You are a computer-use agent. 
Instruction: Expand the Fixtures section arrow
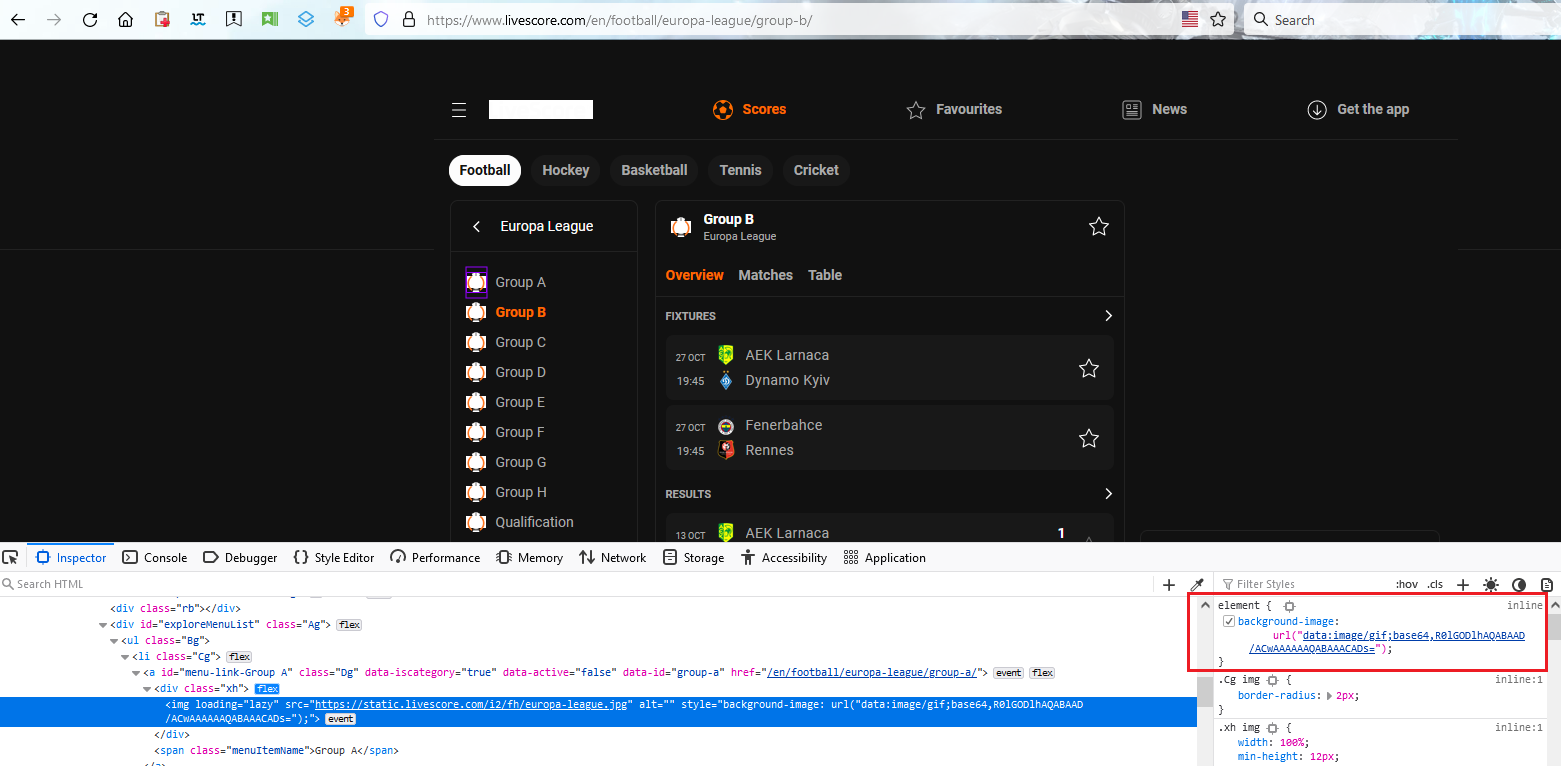tap(1108, 316)
